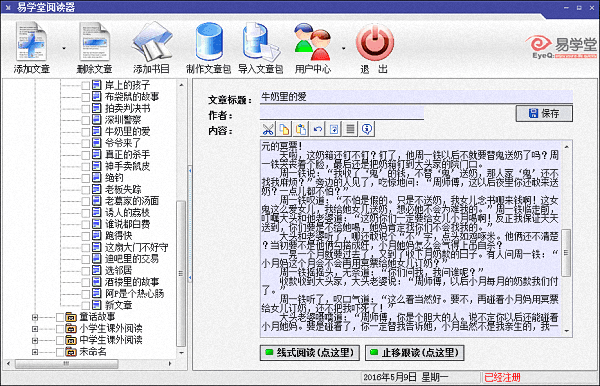
Task: Expand the 小学生课外阅读 tree node
Action: click(x=35, y=329)
